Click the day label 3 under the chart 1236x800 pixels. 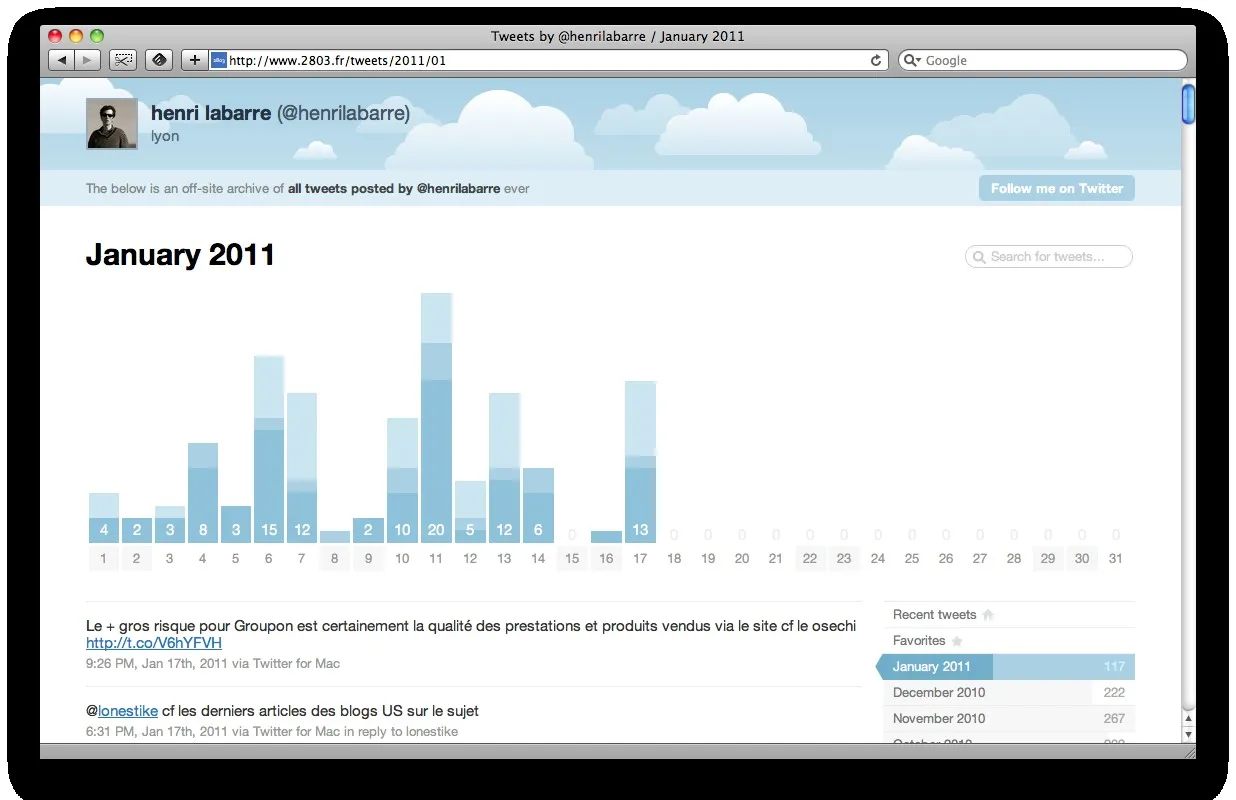pyautogui.click(x=169, y=559)
